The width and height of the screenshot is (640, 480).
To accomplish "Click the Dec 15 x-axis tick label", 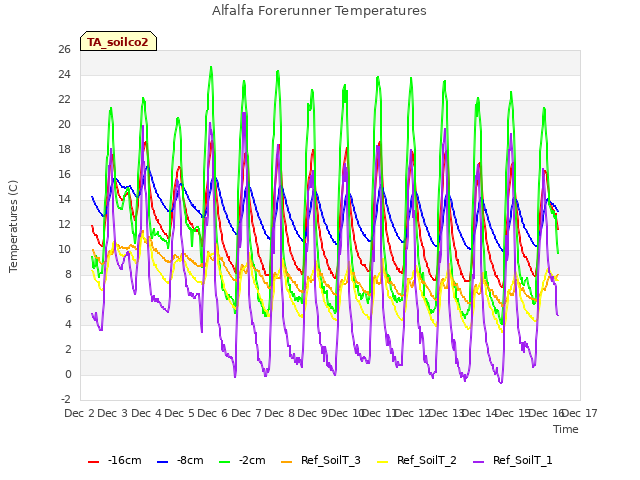I will 513,413.
